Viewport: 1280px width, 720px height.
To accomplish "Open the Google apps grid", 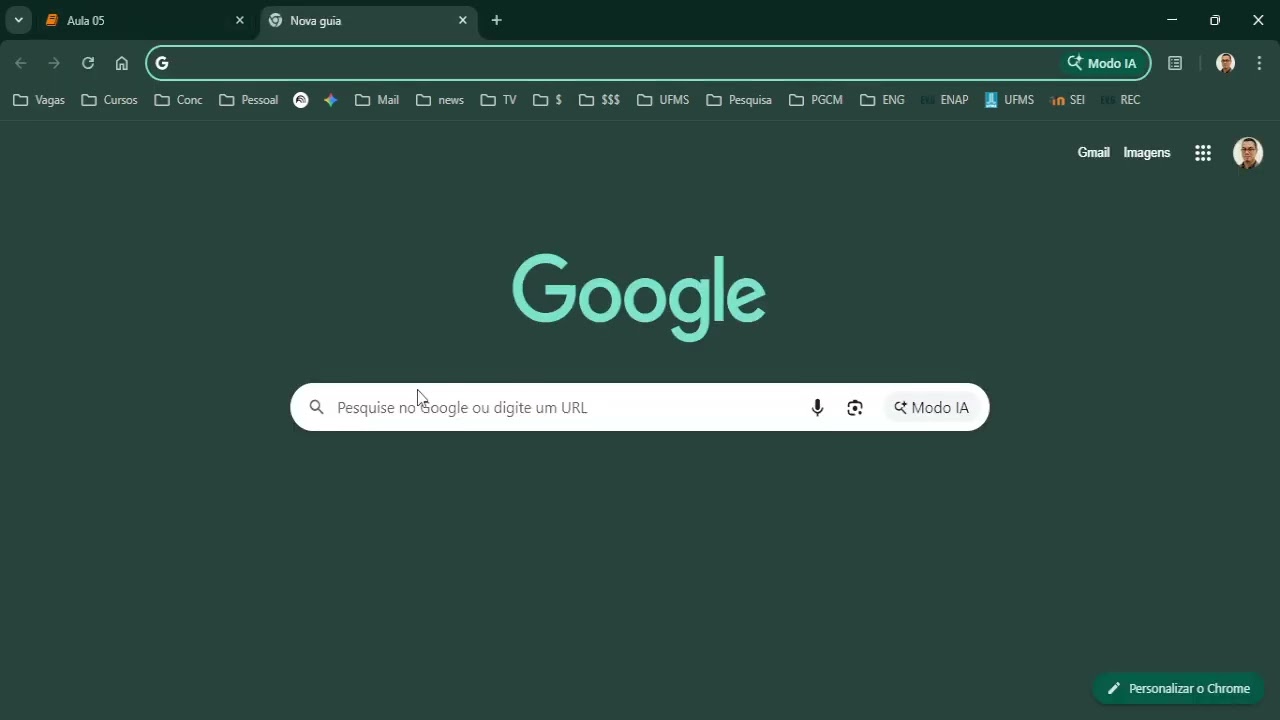I will (x=1203, y=153).
